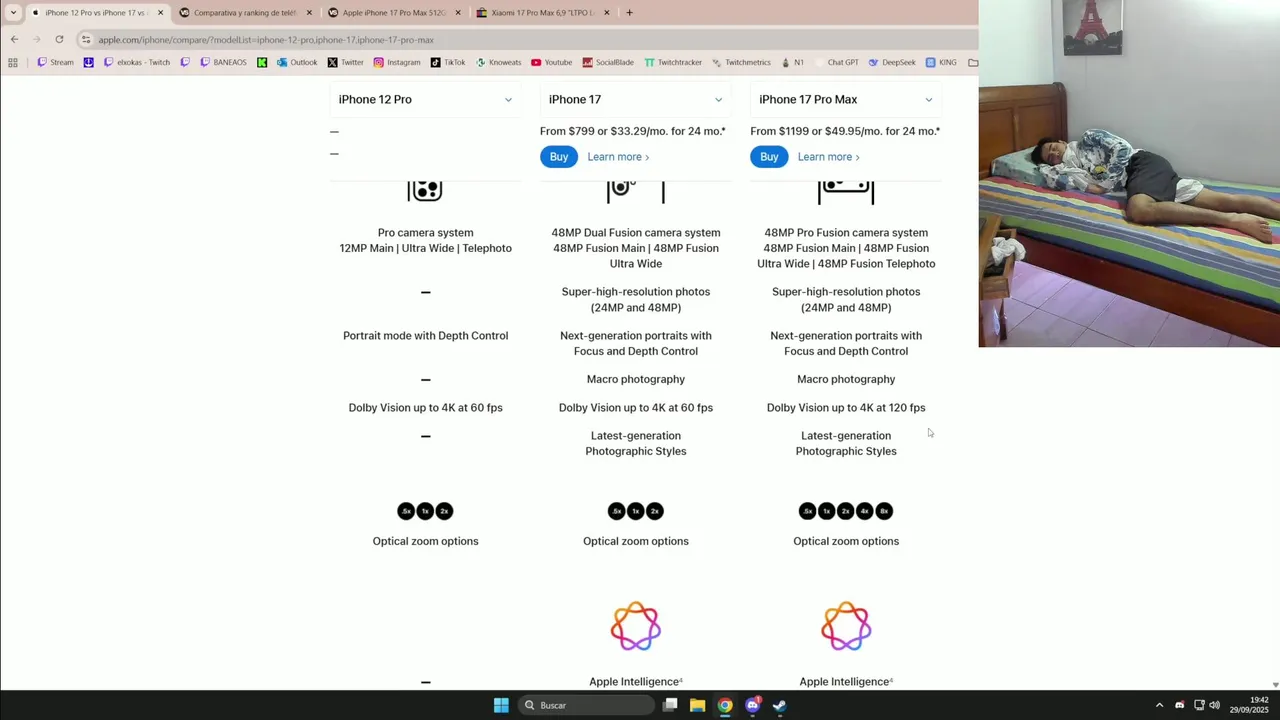The height and width of the screenshot is (720, 1280).
Task: Expand the iPhone 17 Pro Max model dropdown
Action: [846, 99]
